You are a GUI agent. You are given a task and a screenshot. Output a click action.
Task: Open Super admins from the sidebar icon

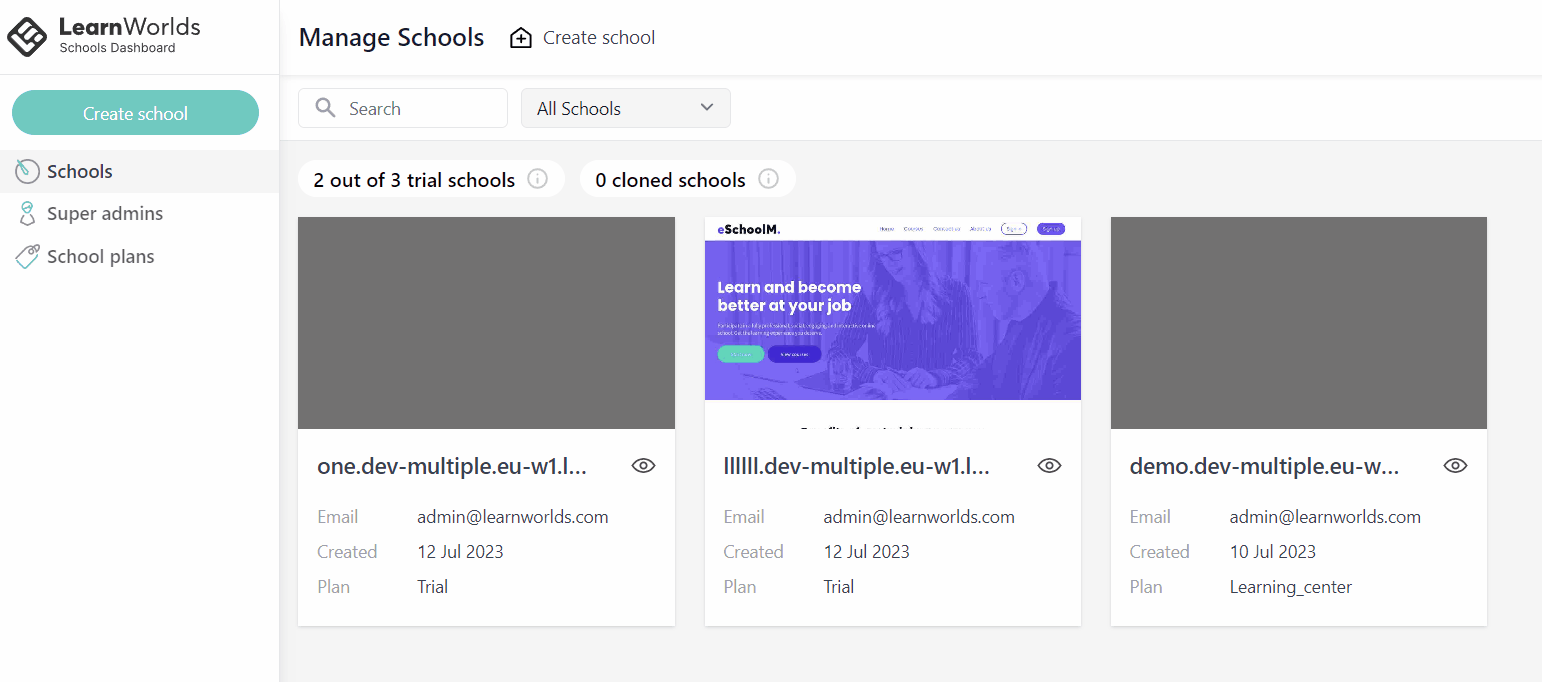(28, 213)
